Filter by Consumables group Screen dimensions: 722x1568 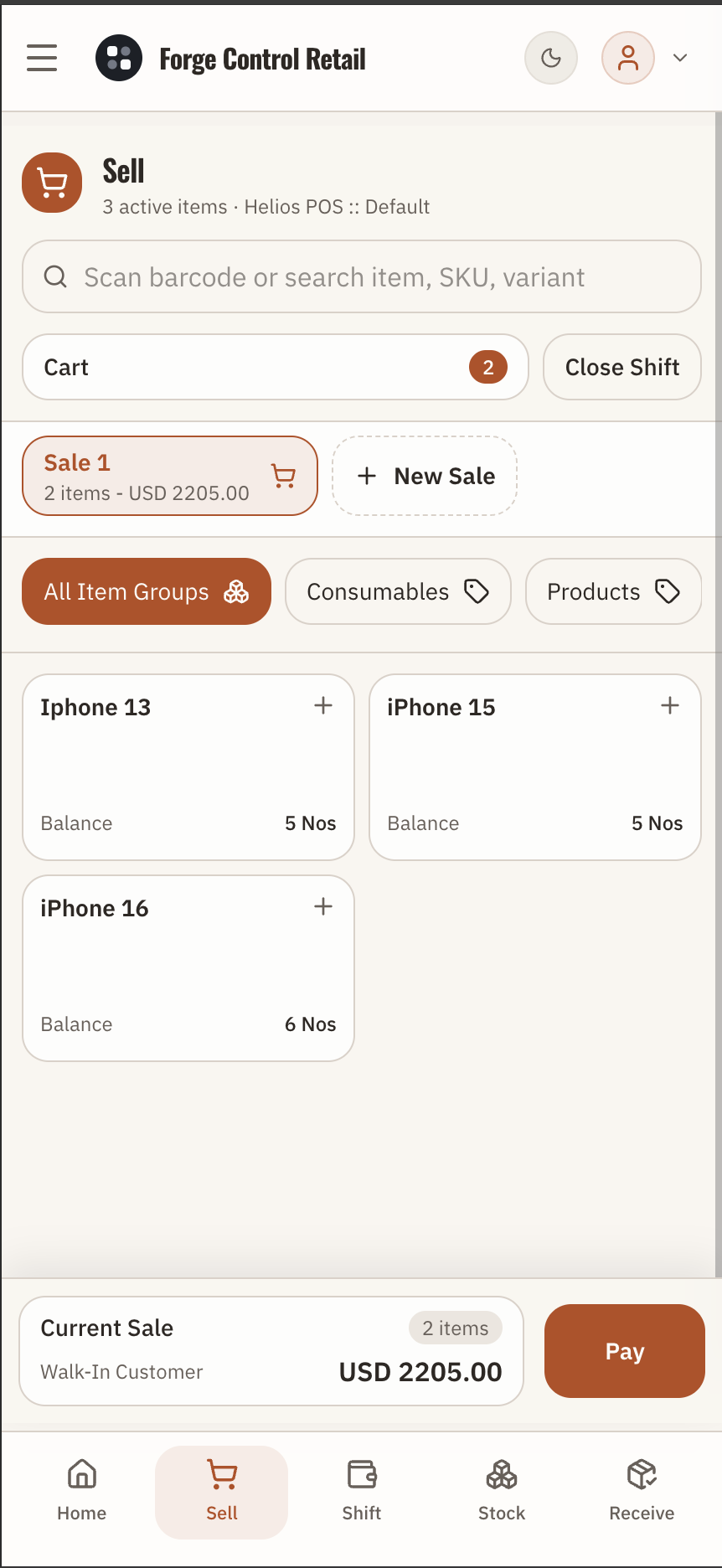coord(398,591)
